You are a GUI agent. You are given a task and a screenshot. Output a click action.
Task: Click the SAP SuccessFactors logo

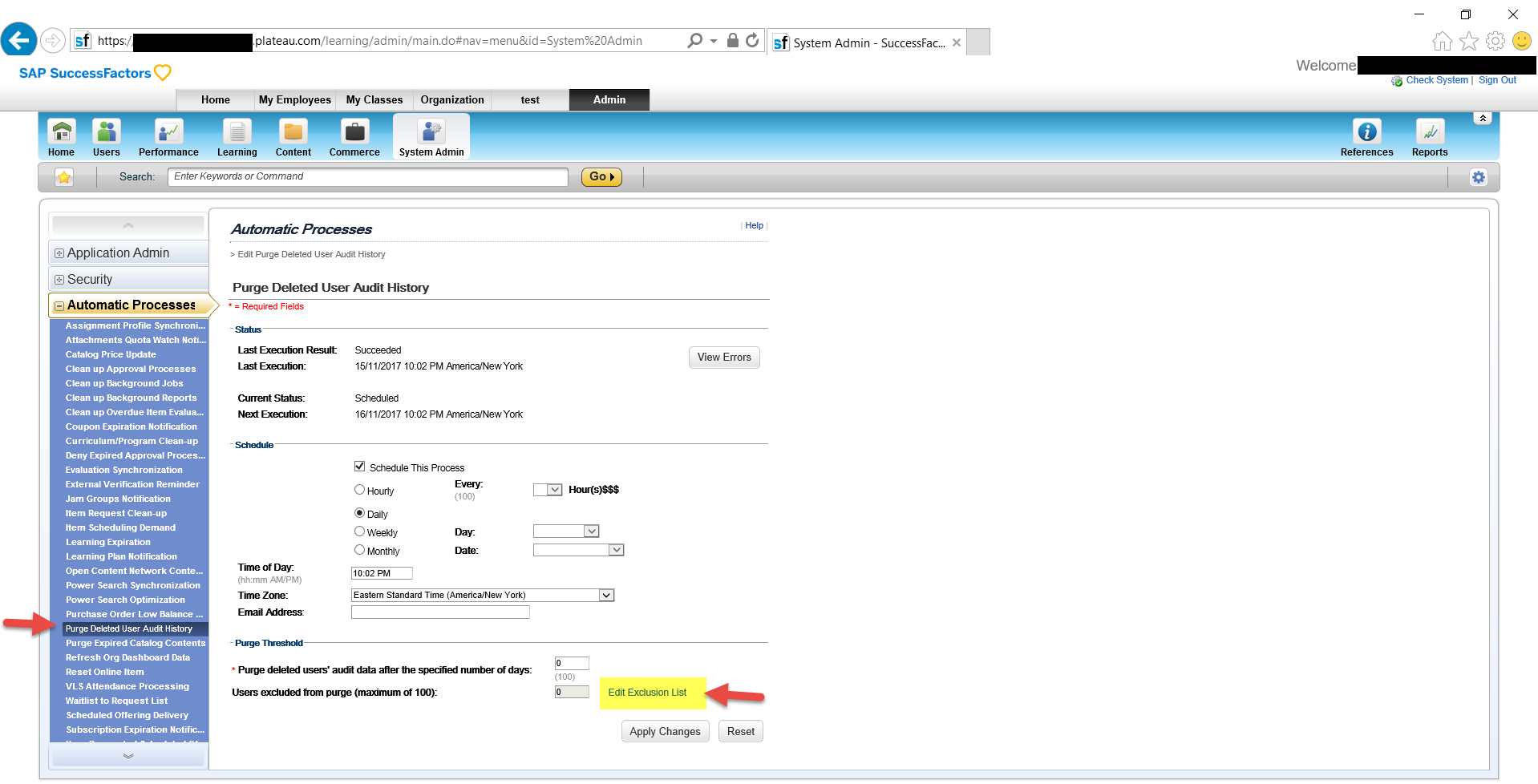tap(95, 73)
